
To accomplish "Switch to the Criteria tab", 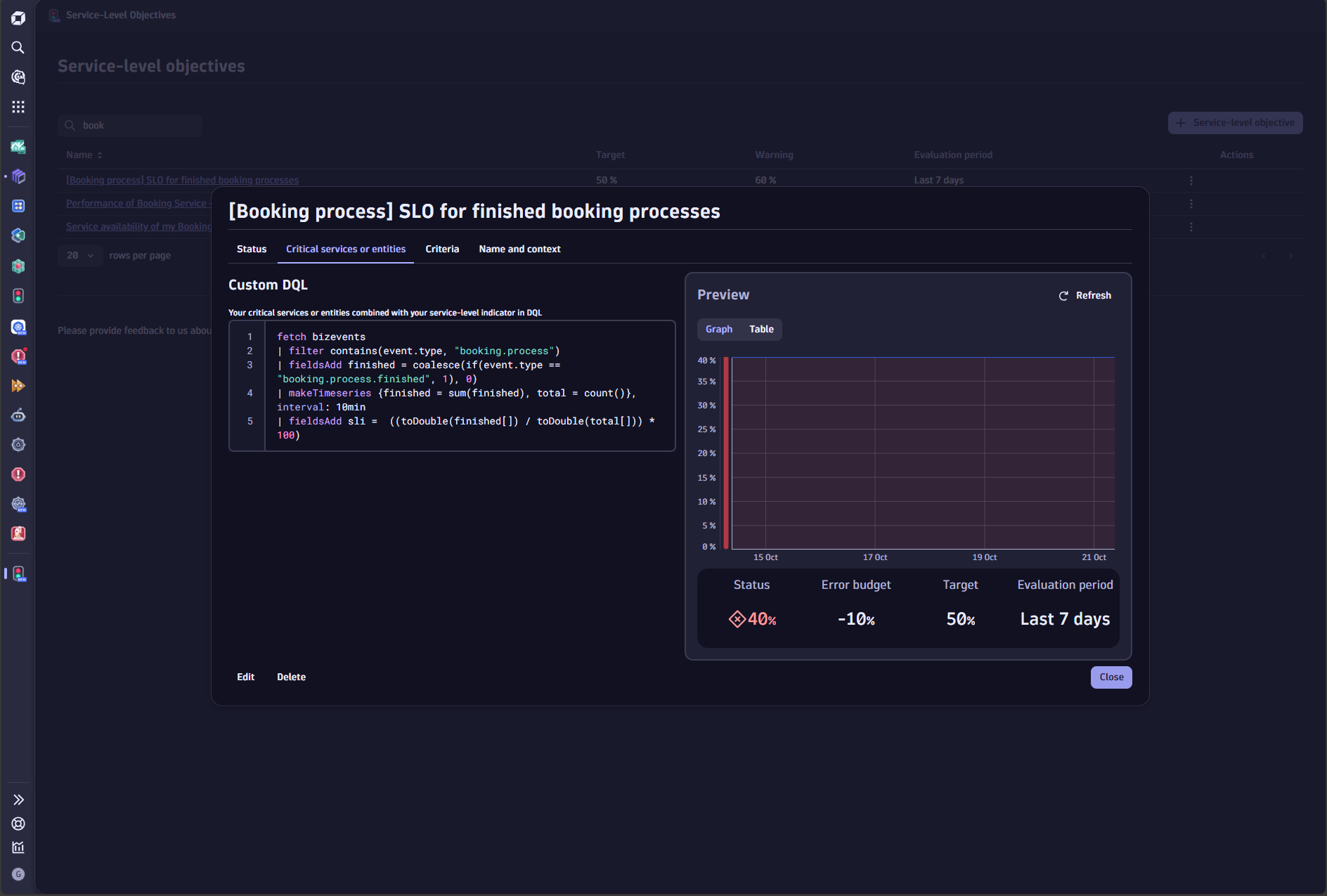I will click(441, 249).
